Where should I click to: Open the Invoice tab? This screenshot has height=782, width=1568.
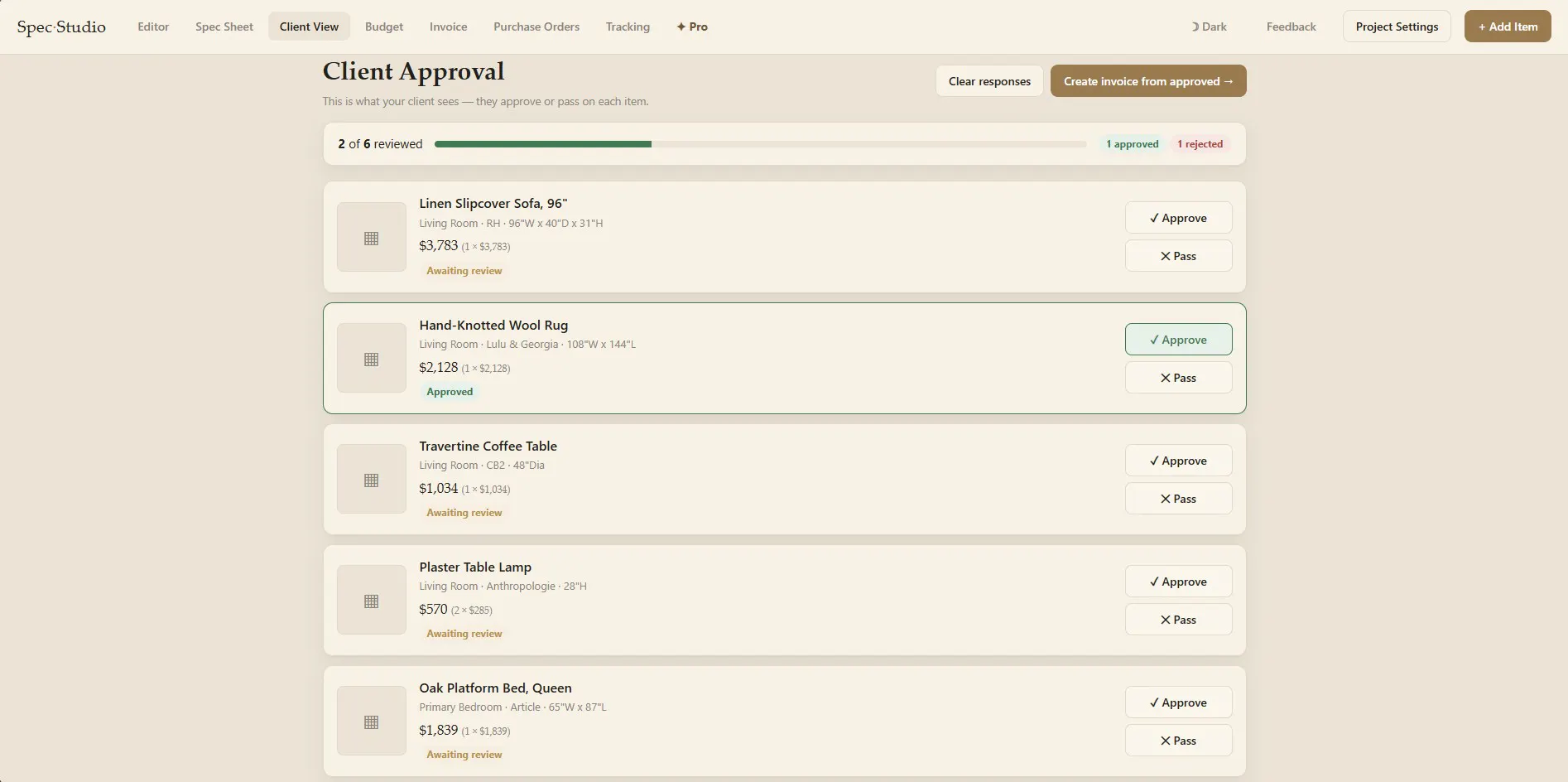coord(448,27)
